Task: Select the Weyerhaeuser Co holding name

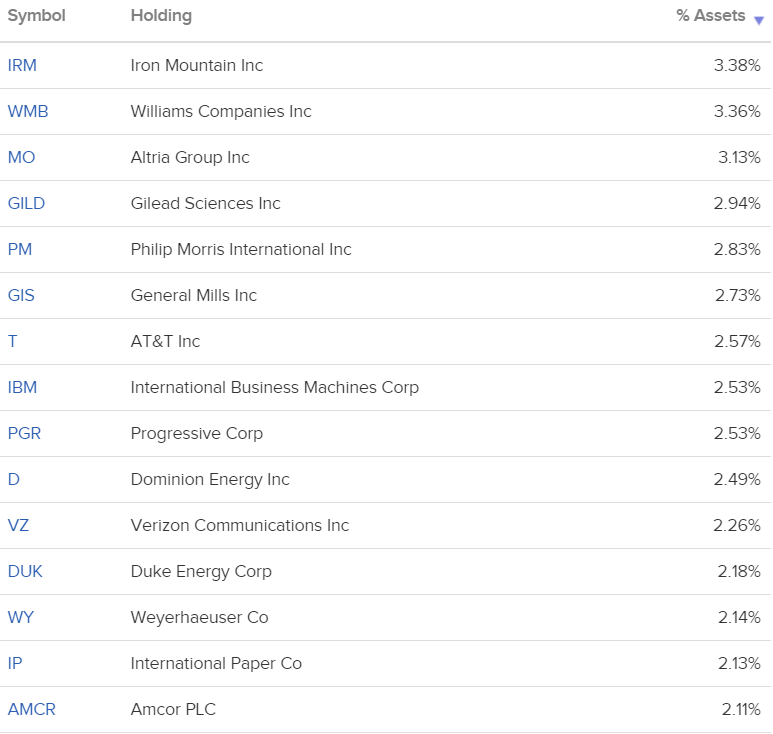Action: click(199, 617)
